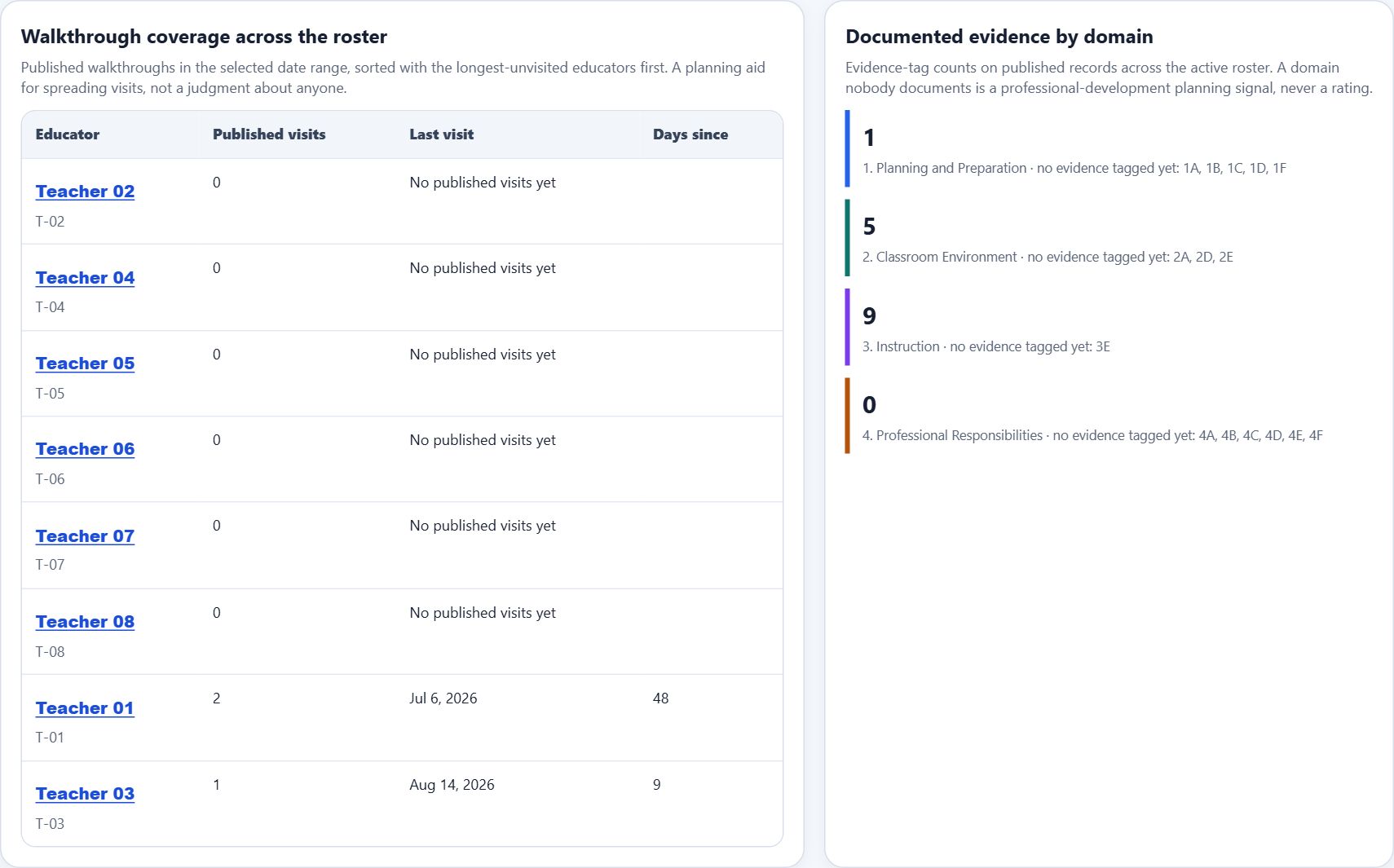This screenshot has width=1394, height=868.
Task: Click Teacher 02's No published visits yet text
Action: (483, 183)
